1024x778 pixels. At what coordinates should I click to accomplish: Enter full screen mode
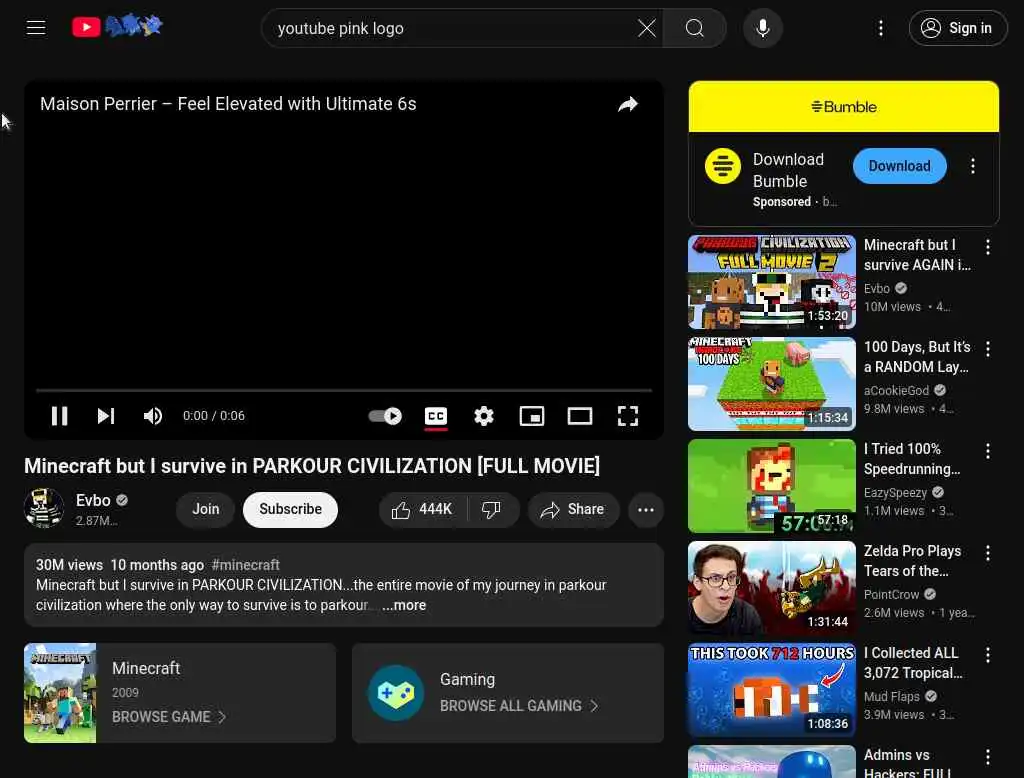click(x=628, y=416)
